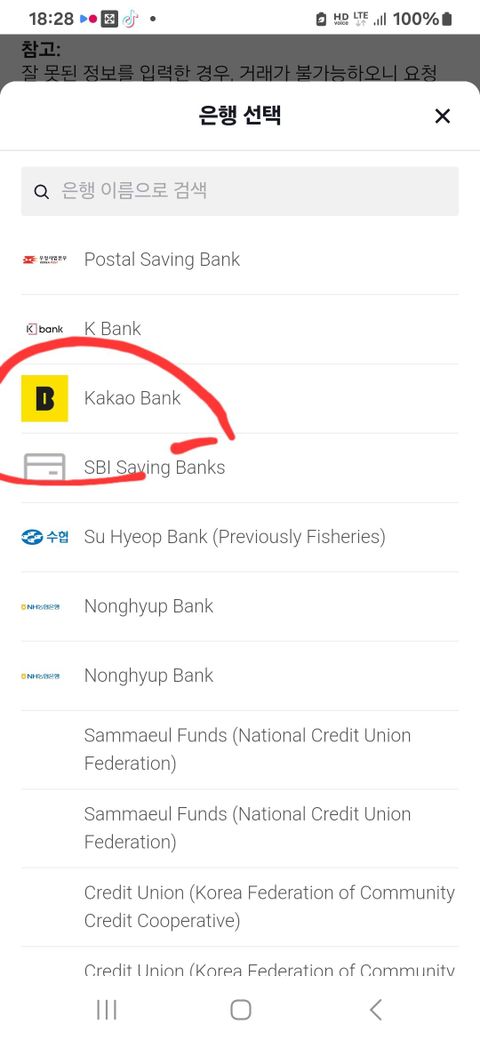This screenshot has width=480, height=1040.
Task: Select Kakao Bank from the list
Action: (239, 399)
